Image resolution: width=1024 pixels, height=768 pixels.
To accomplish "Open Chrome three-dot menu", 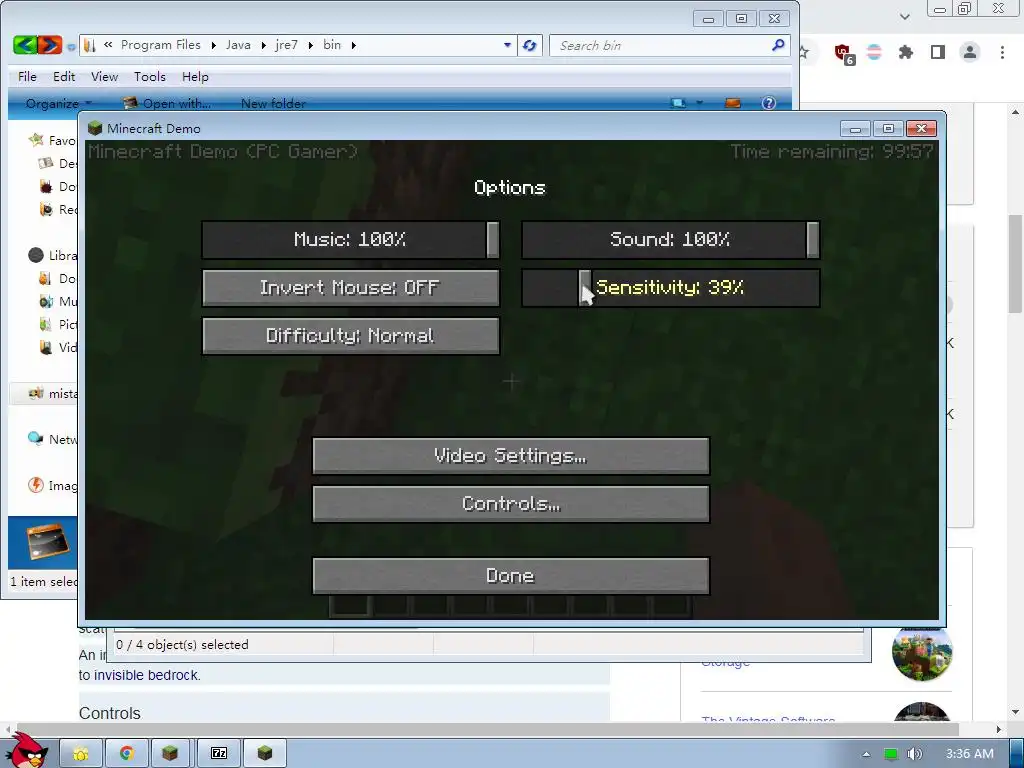I will 1002,52.
